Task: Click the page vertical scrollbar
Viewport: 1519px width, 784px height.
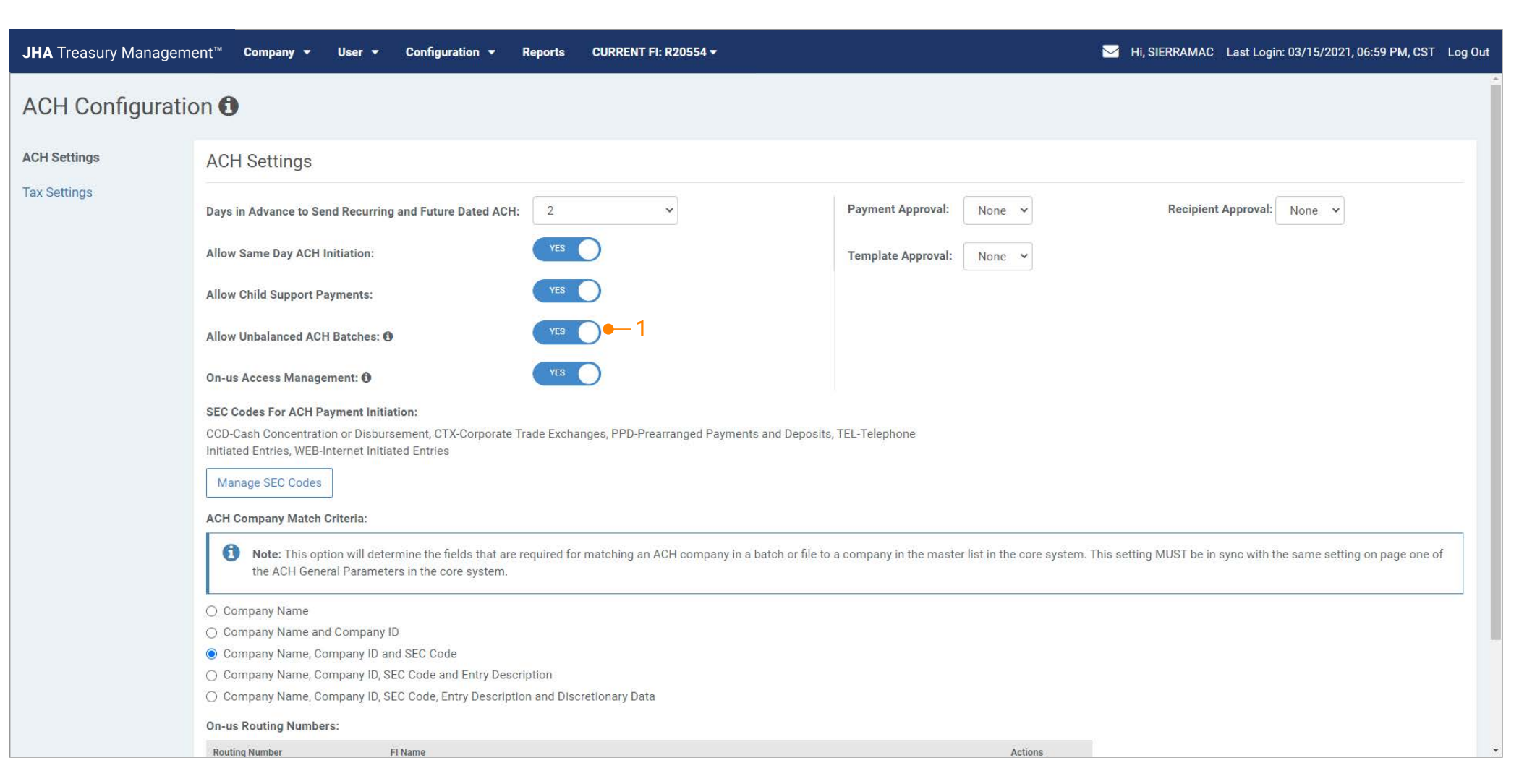Action: click(1495, 362)
